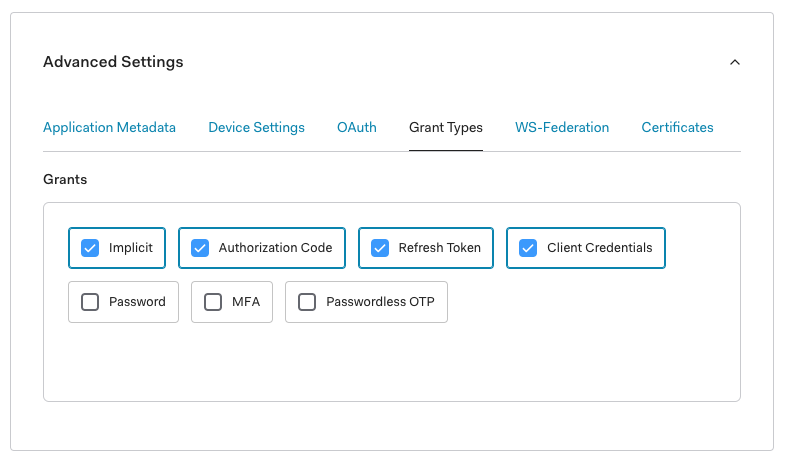Click the Passwordless OTP label text

(380, 302)
